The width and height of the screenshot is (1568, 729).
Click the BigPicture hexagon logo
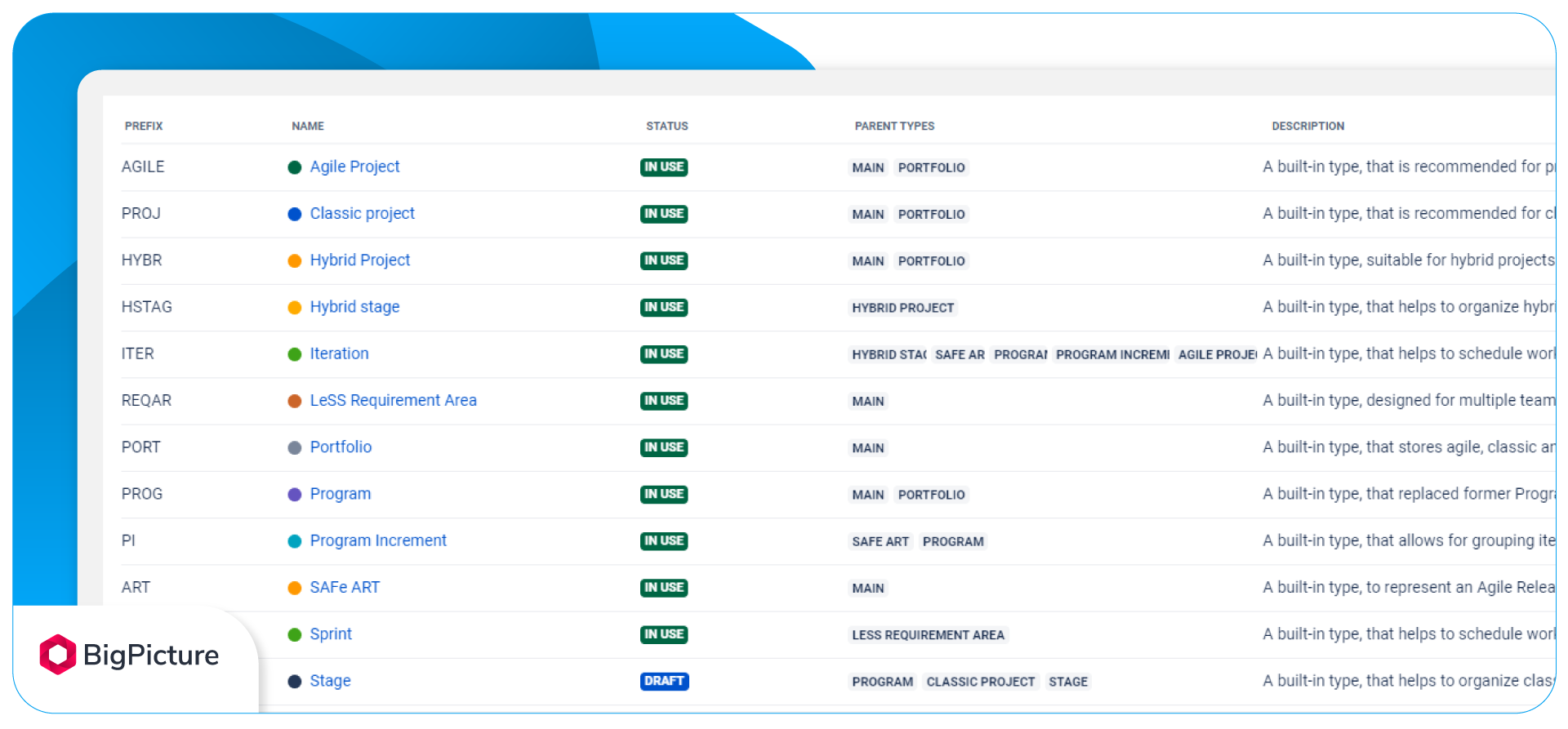pos(58,655)
